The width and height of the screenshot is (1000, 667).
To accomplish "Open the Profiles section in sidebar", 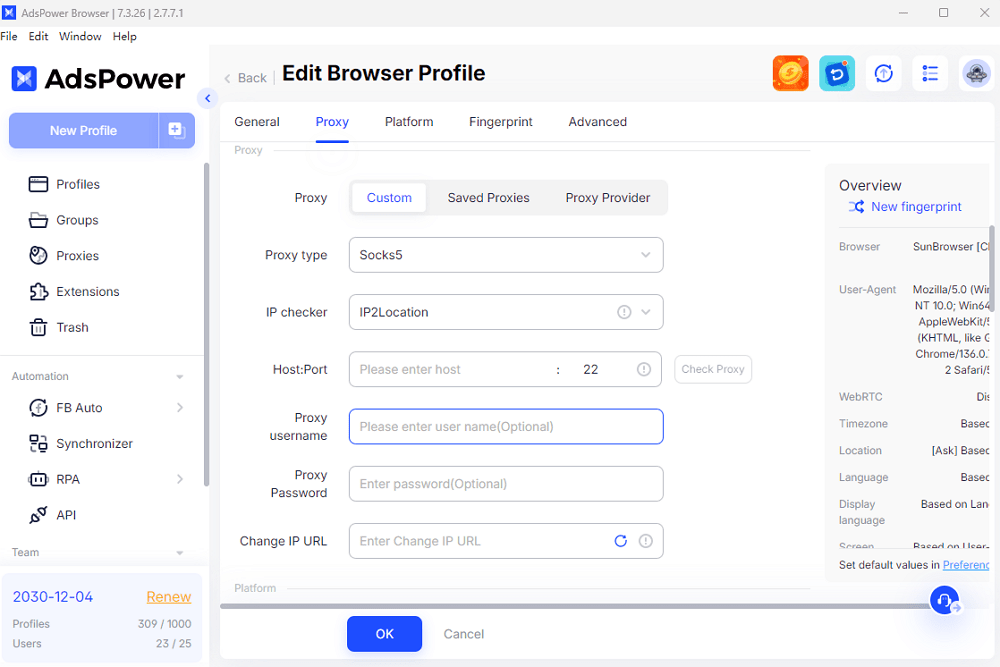I will coord(64,184).
